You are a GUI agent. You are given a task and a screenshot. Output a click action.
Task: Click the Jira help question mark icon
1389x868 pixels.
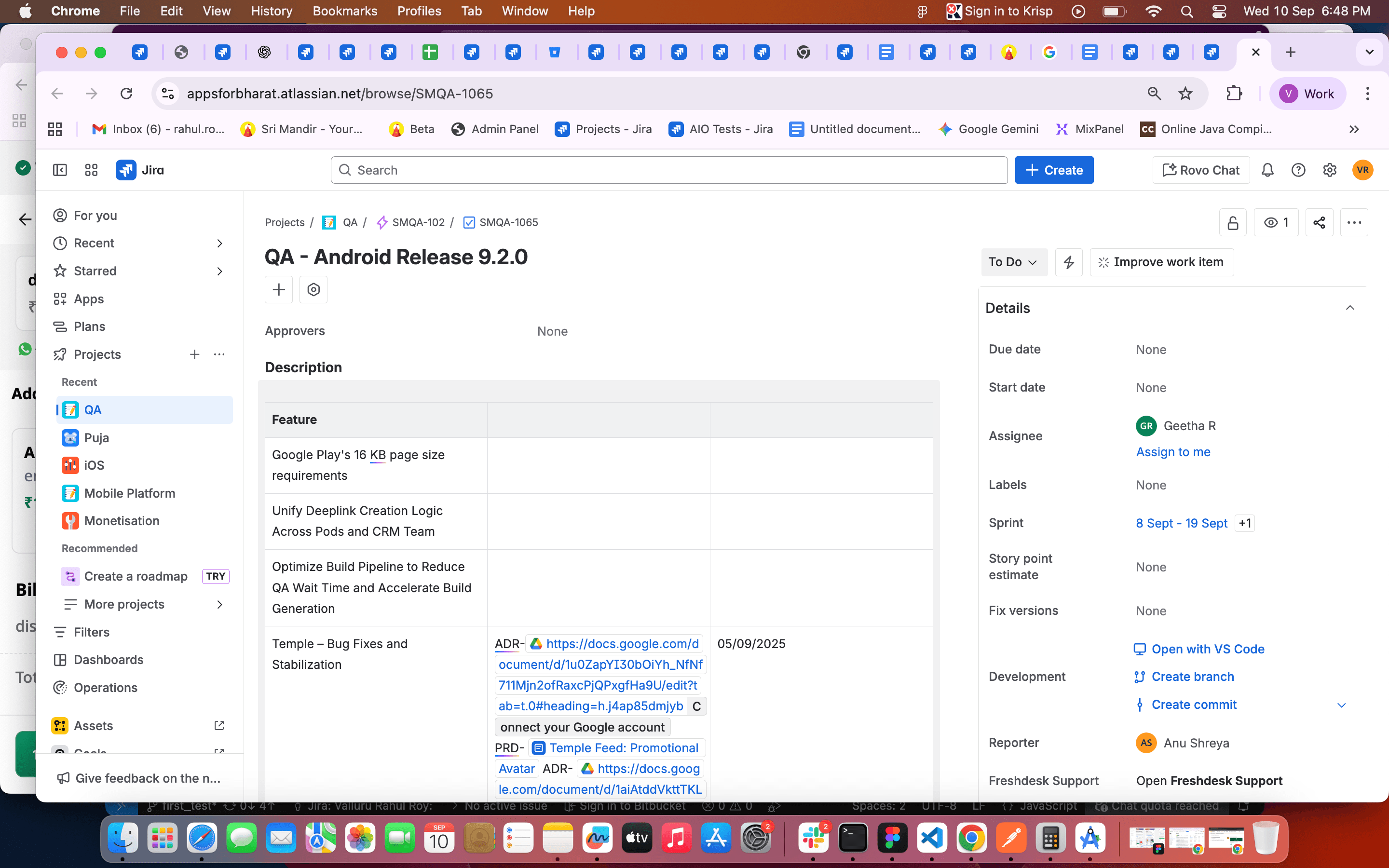[1298, 170]
